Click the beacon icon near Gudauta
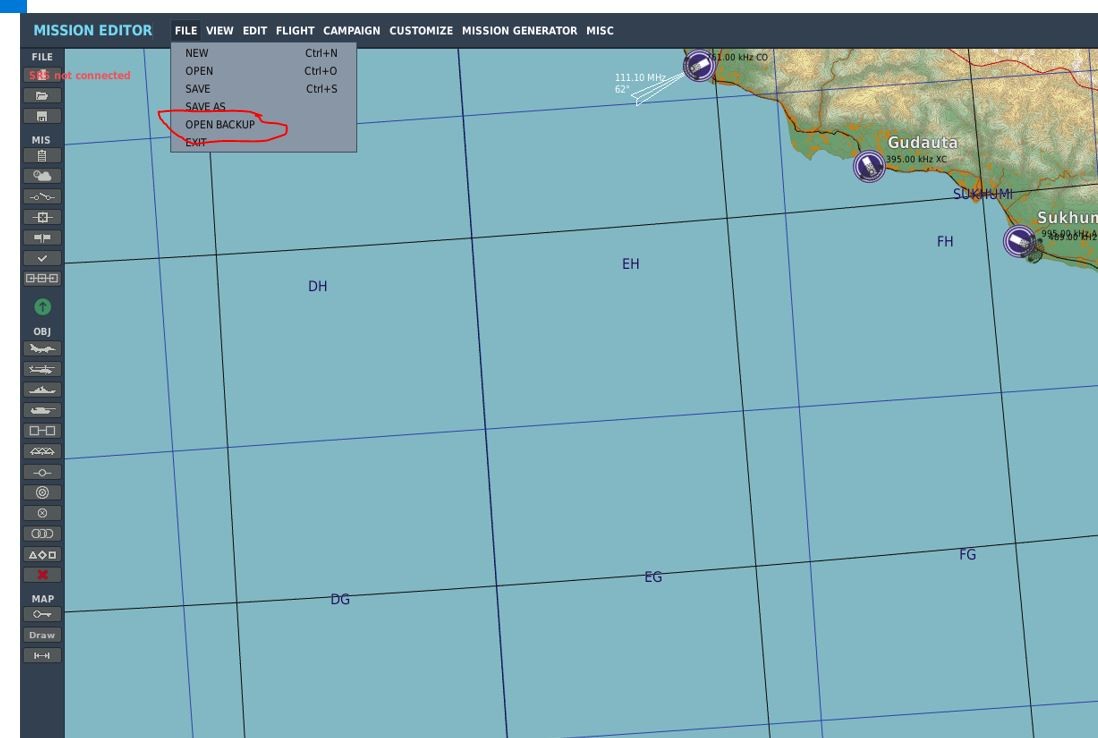1098x738 pixels. [x=869, y=167]
